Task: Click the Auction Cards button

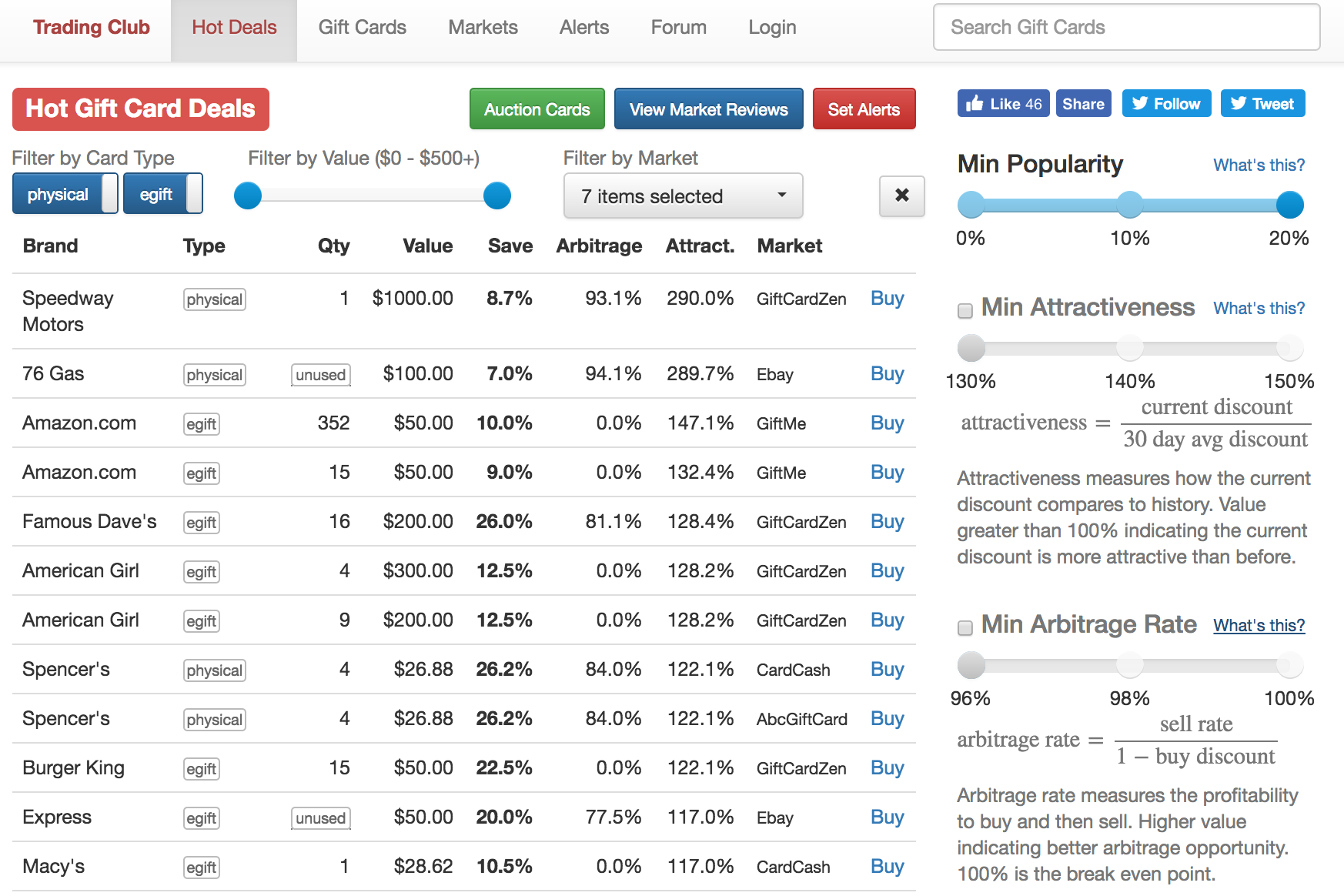Action: tap(537, 109)
